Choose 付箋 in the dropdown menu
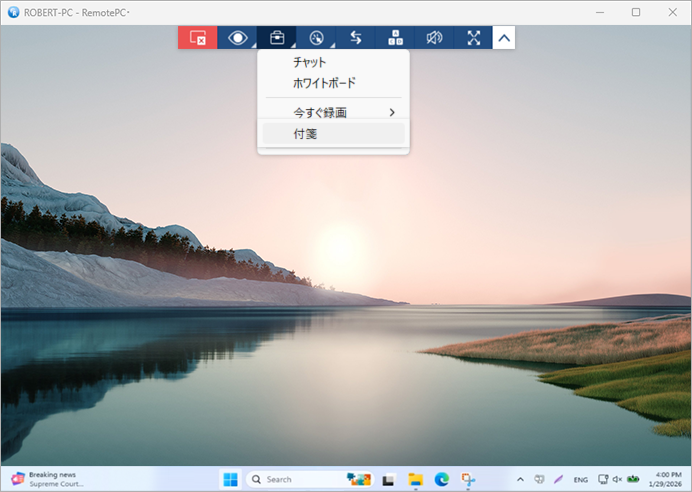692x492 pixels. [334, 133]
